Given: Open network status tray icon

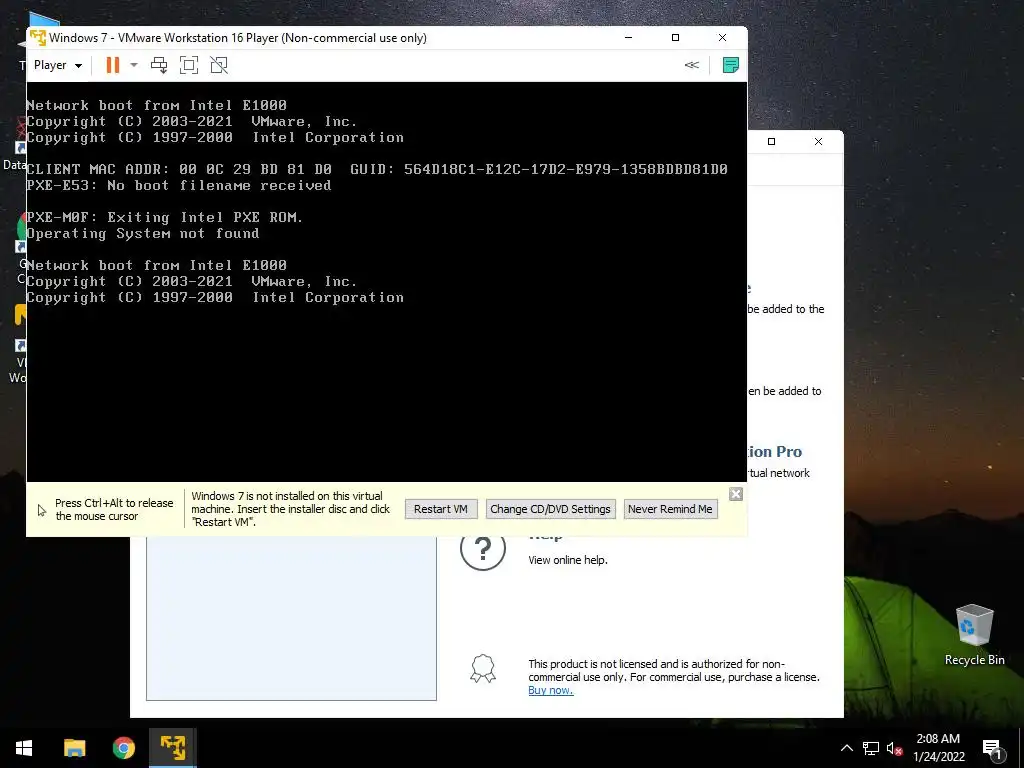Looking at the screenshot, I should click(x=871, y=748).
